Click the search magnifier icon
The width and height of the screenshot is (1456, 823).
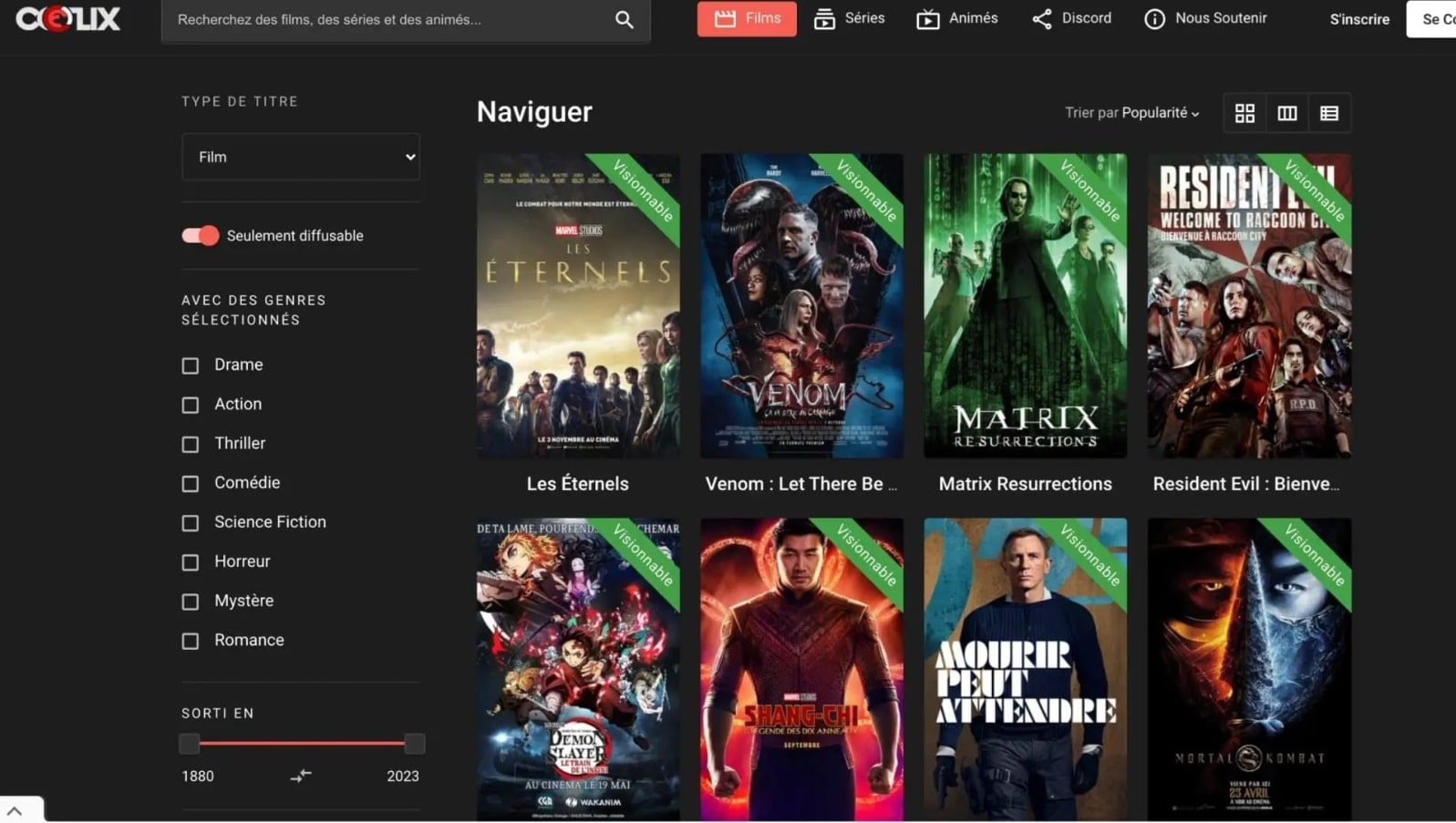click(x=624, y=19)
